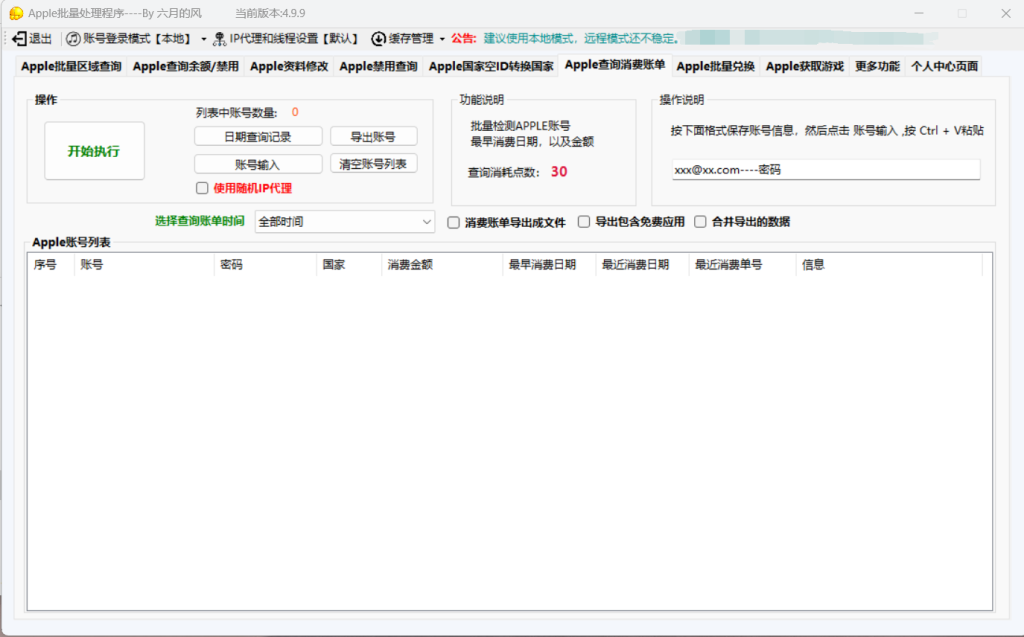Click the exit (退出) toolbar icon
The image size is (1024, 637).
(19, 39)
